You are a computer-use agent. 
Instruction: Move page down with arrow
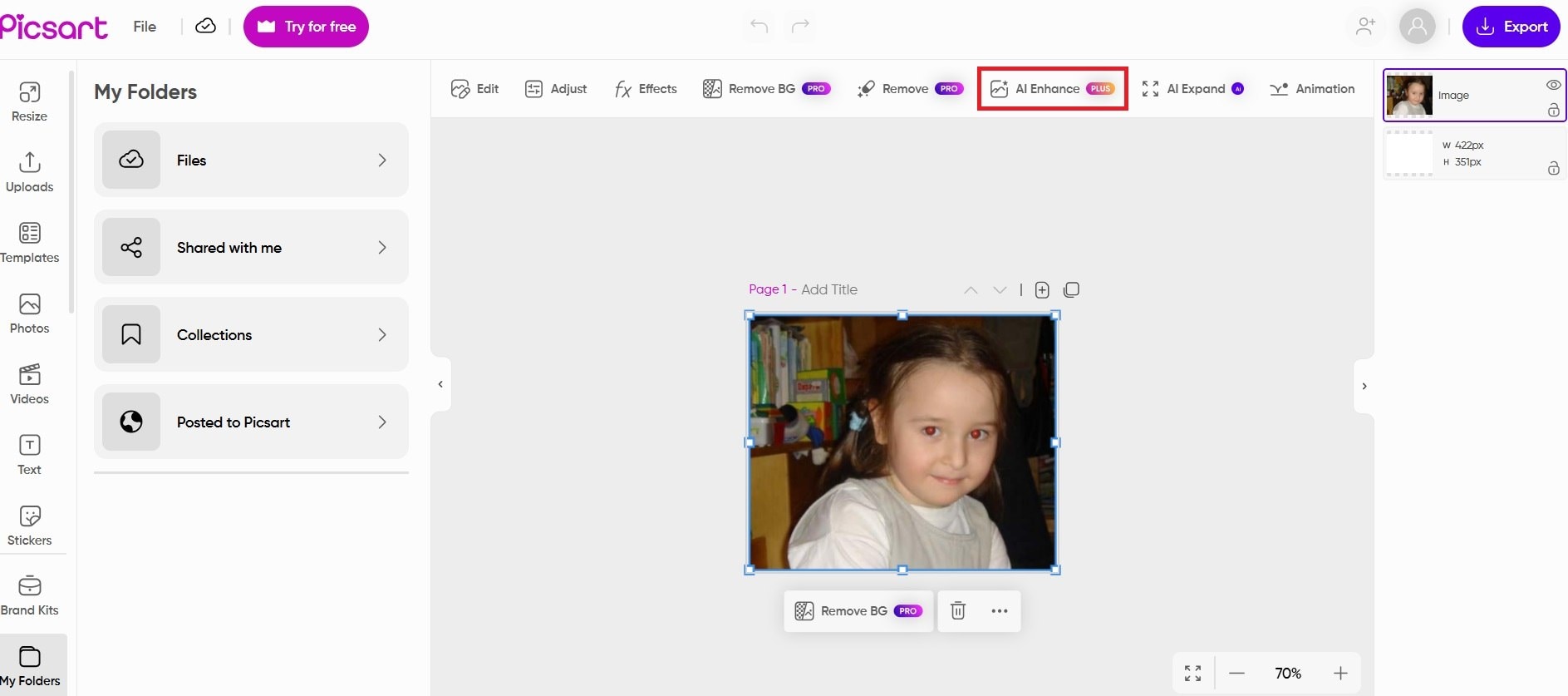tap(1000, 290)
